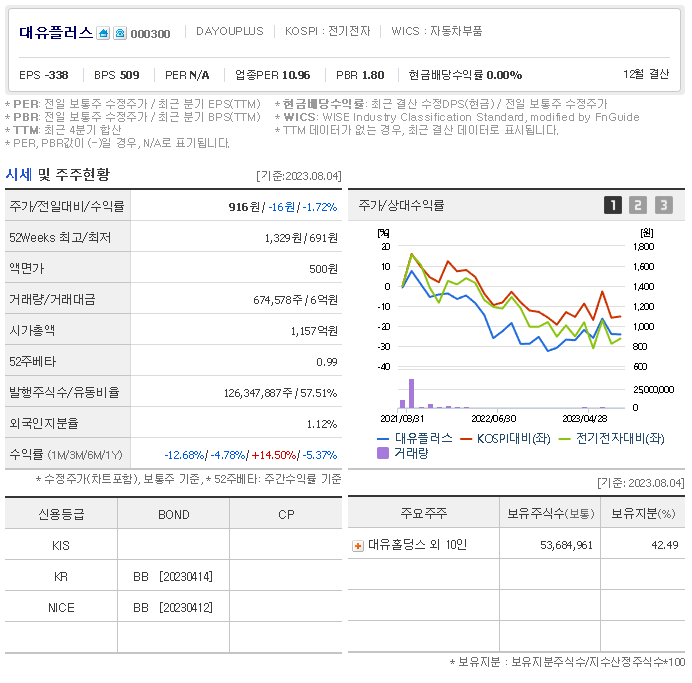Switch chart to tab 3
Image resolution: width=692 pixels, height=683 pixels.
point(664,205)
